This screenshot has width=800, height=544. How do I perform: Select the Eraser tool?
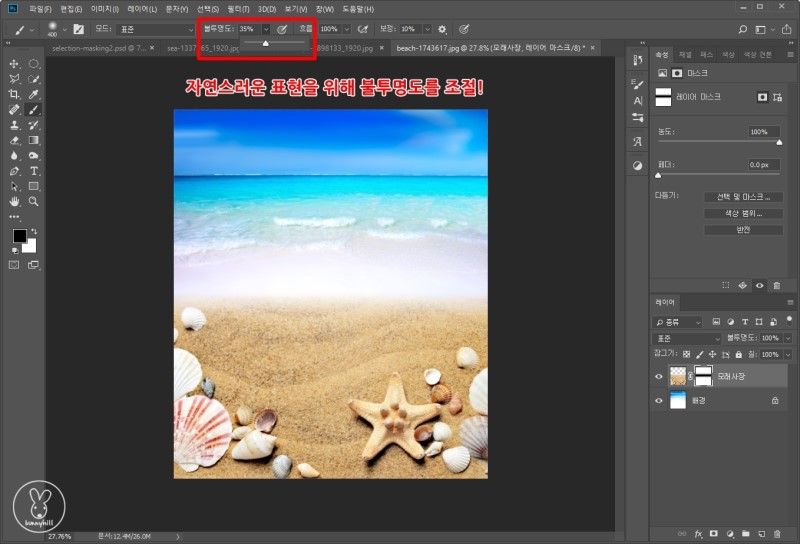click(14, 140)
